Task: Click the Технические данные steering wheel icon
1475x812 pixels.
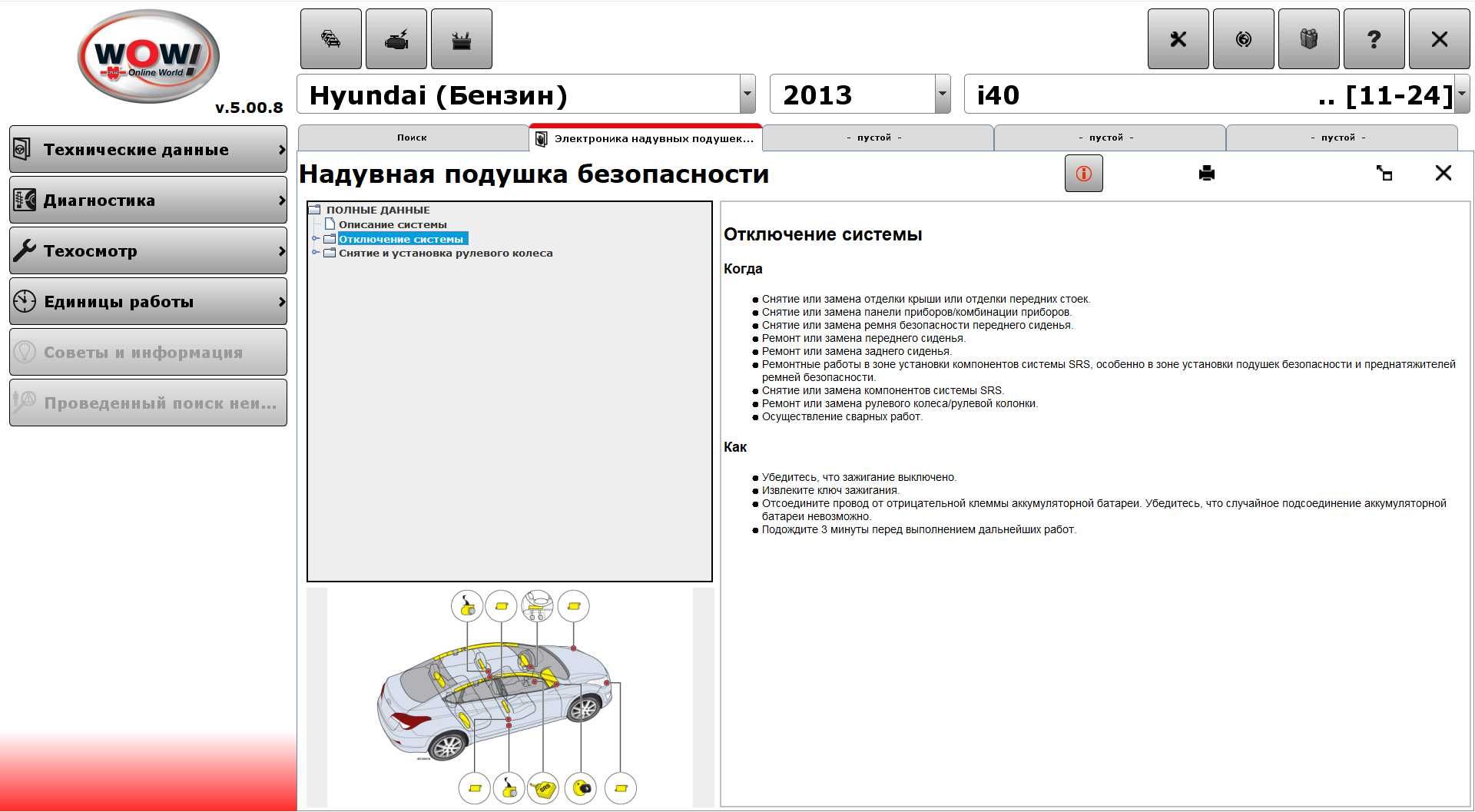Action: [x=22, y=149]
